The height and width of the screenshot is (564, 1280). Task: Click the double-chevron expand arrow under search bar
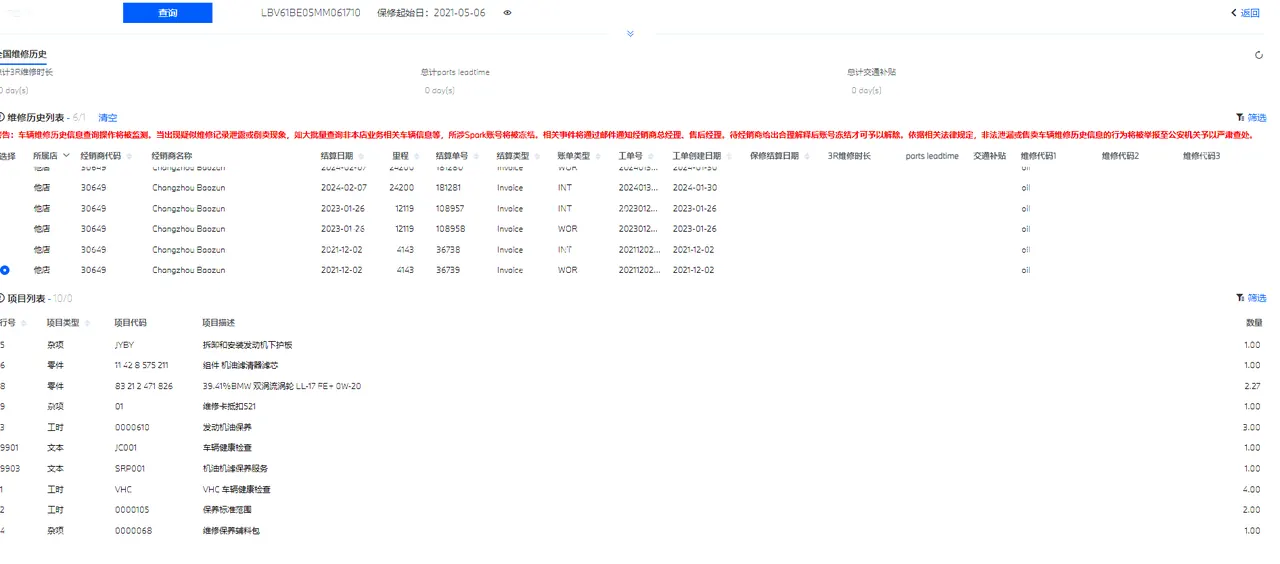click(x=630, y=34)
